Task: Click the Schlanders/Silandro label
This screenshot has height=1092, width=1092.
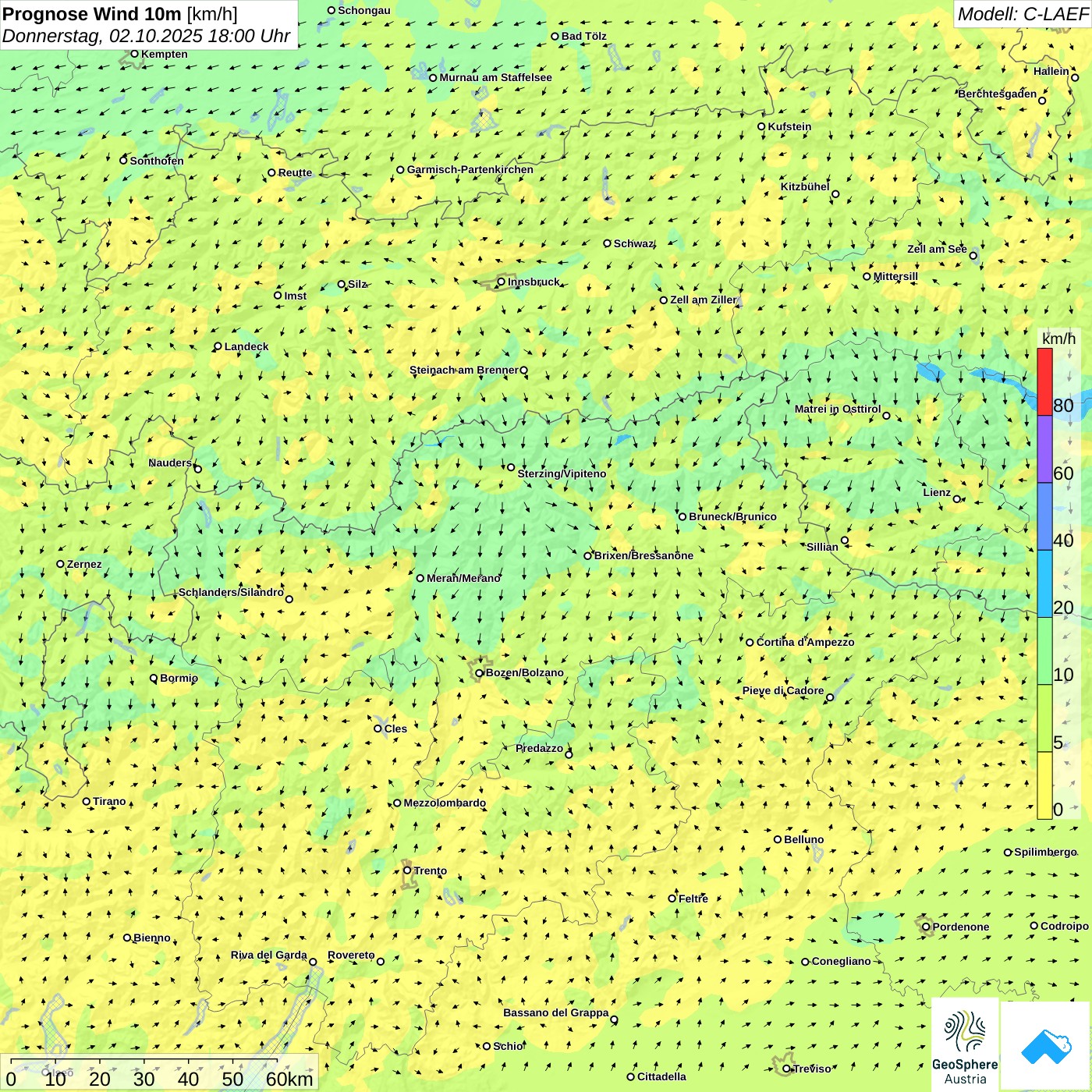Action: [x=231, y=592]
